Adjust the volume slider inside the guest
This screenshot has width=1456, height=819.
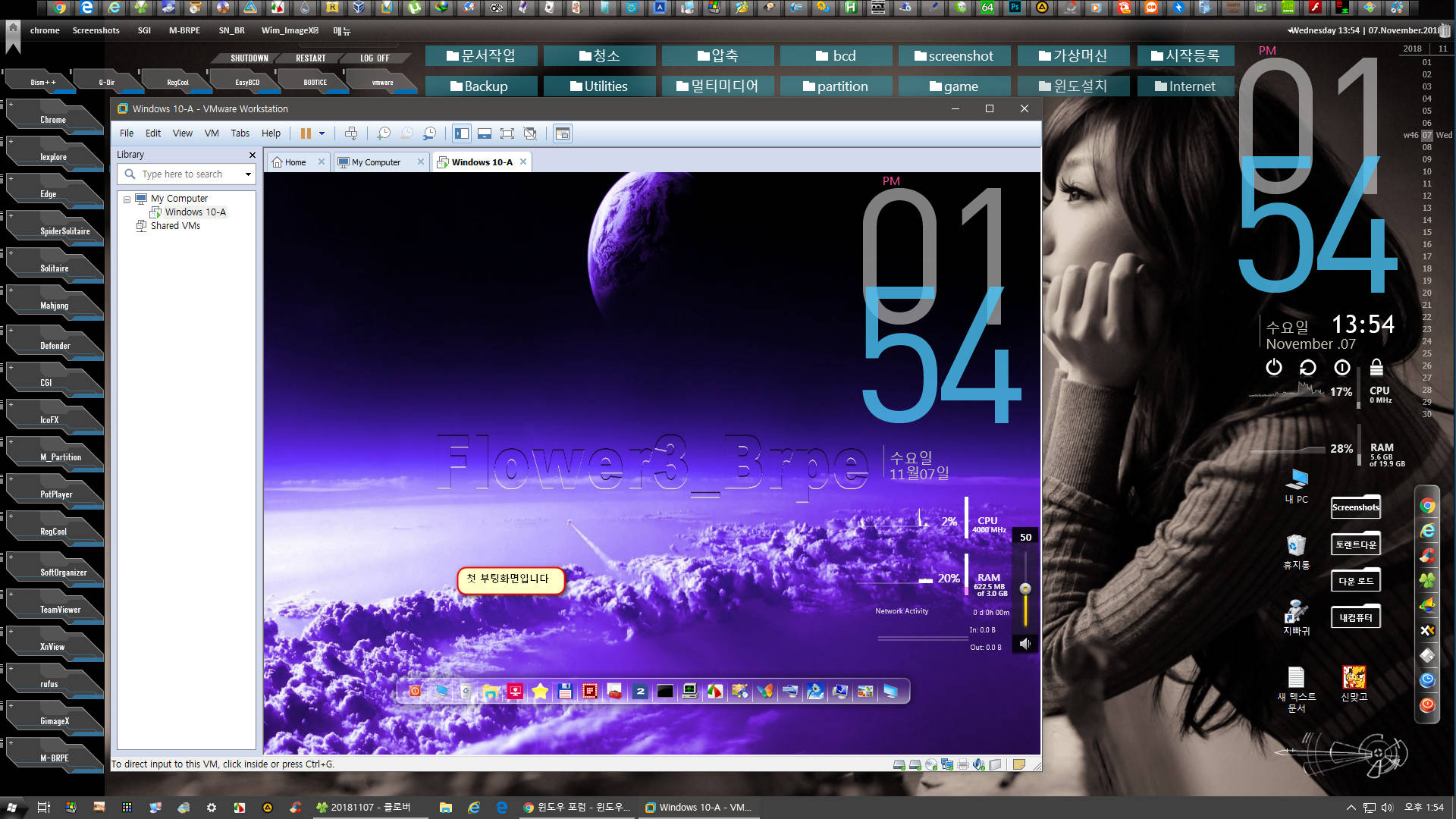[x=1025, y=588]
